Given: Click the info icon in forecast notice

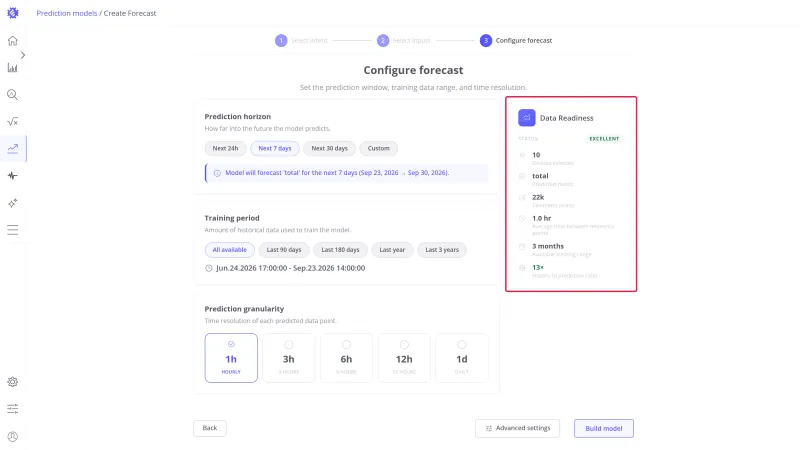Looking at the screenshot, I should pos(217,173).
